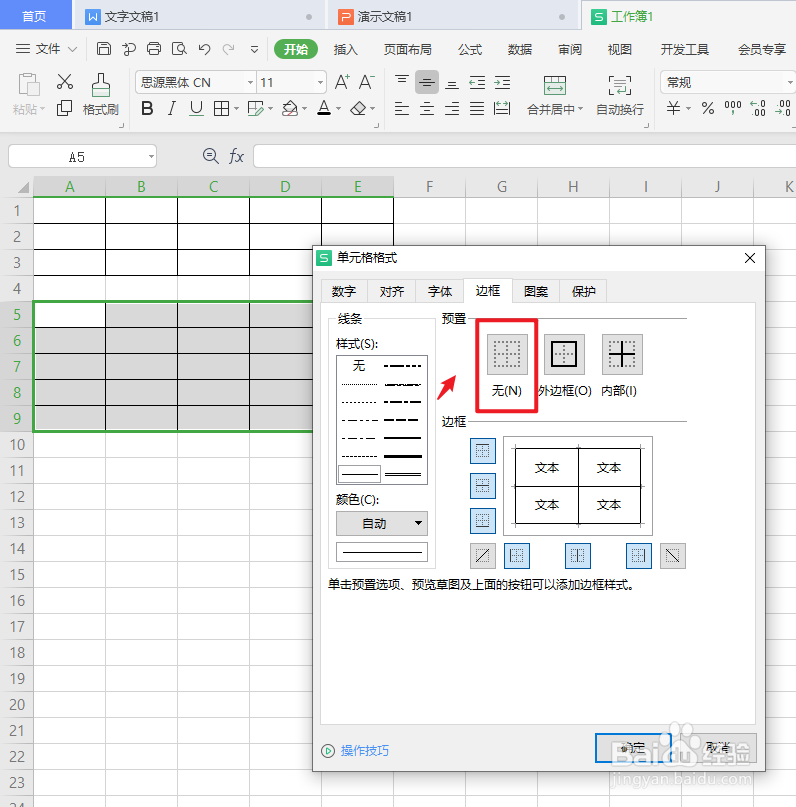This screenshot has width=796, height=807.
Task: Toggle the right border button
Action: tap(639, 556)
